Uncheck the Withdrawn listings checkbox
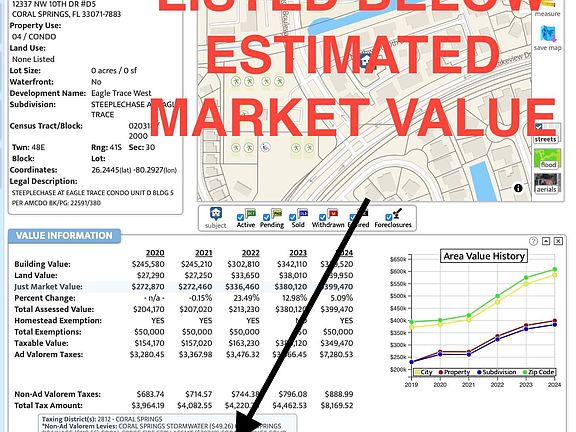The width and height of the screenshot is (576, 432). [x=322, y=217]
